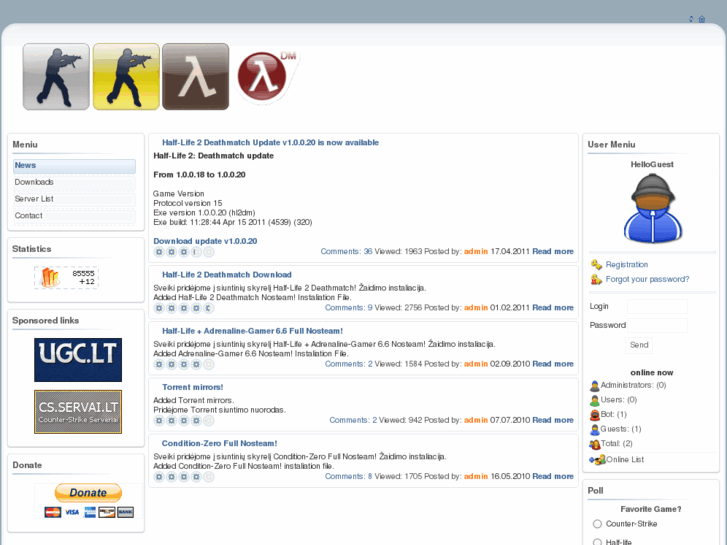Click Read more on 17.04.2011 post
Viewport: 727px width, 545px height.
coord(553,251)
